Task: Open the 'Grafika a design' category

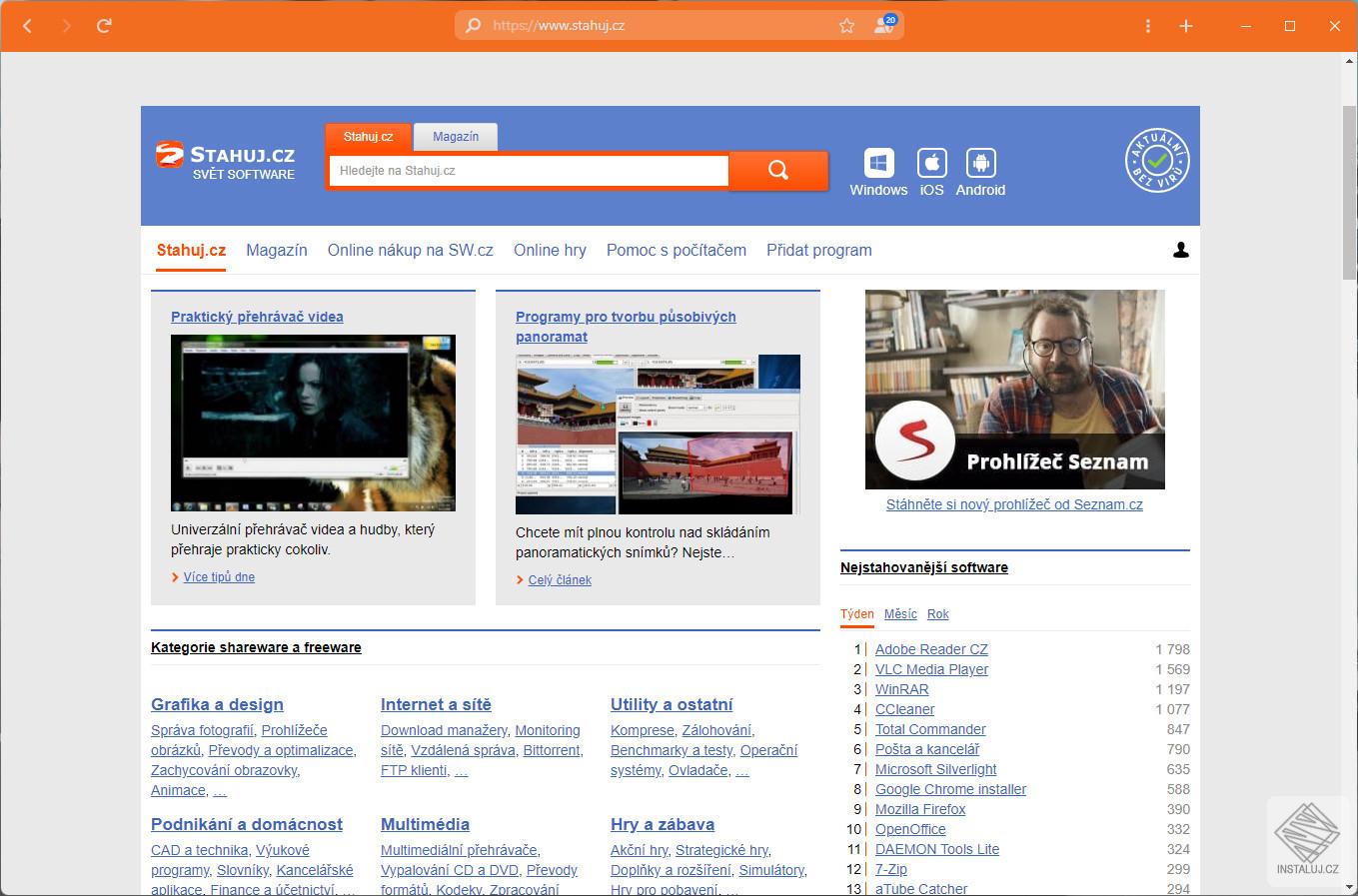Action: click(x=217, y=704)
